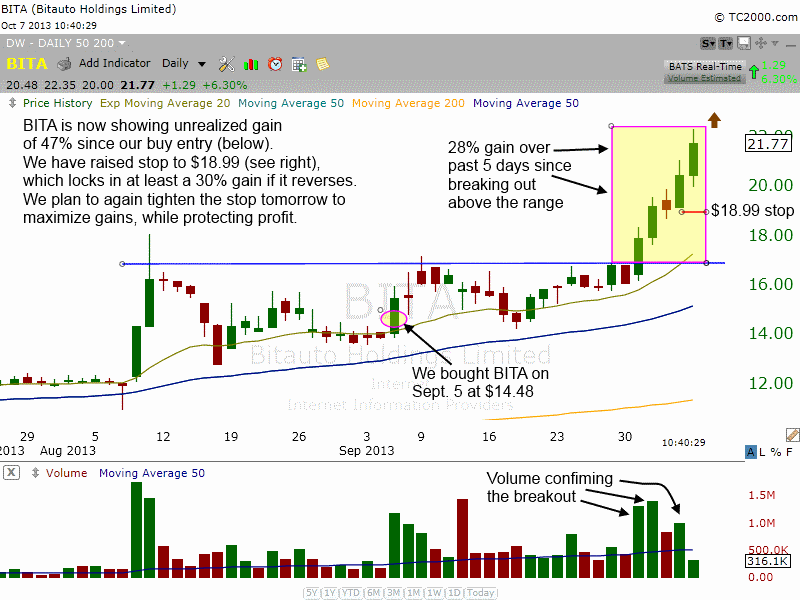Toggle percent scale % button
Screen dimensions: 800x600
776,452
